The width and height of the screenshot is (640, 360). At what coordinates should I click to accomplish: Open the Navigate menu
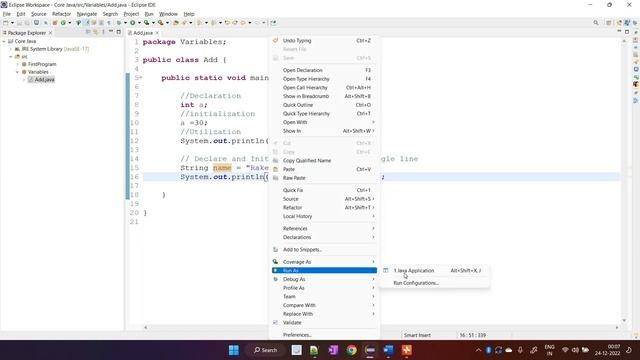coord(87,14)
